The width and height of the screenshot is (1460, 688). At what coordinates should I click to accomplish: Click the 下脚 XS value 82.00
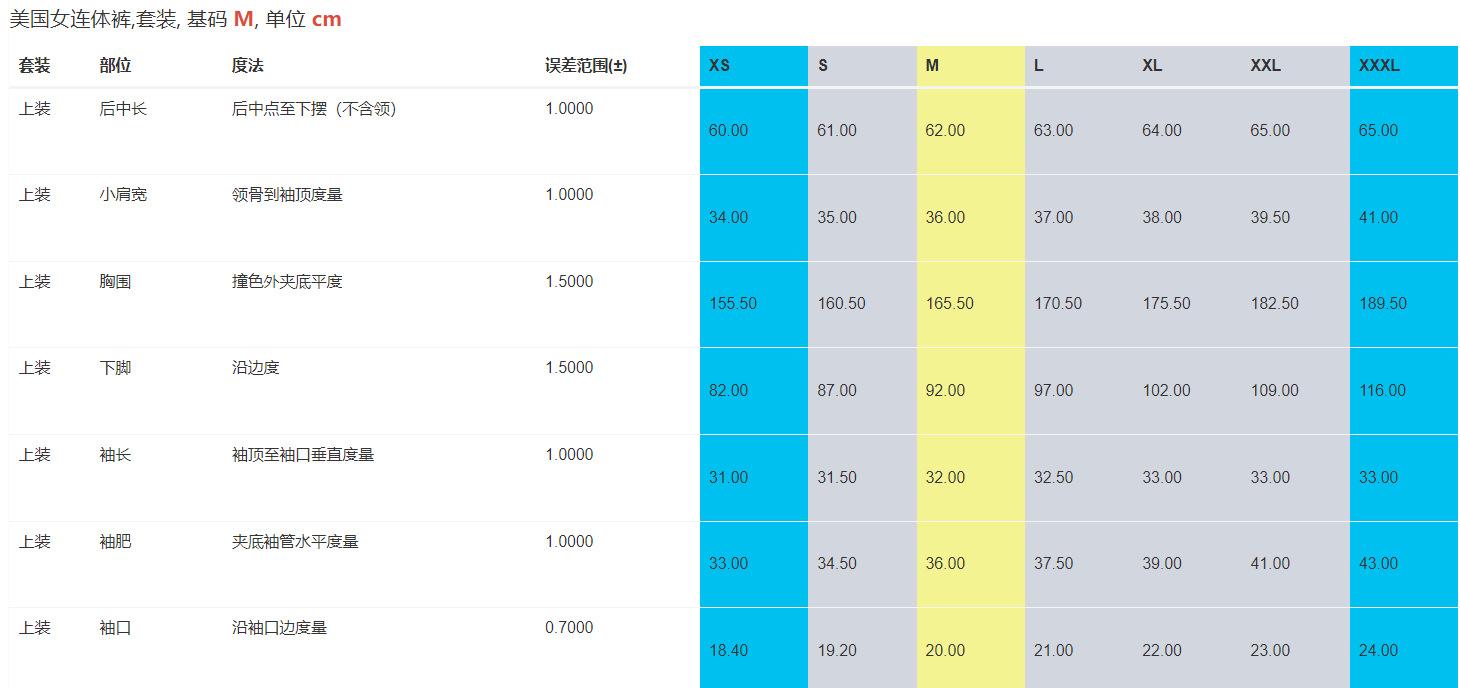pos(728,390)
